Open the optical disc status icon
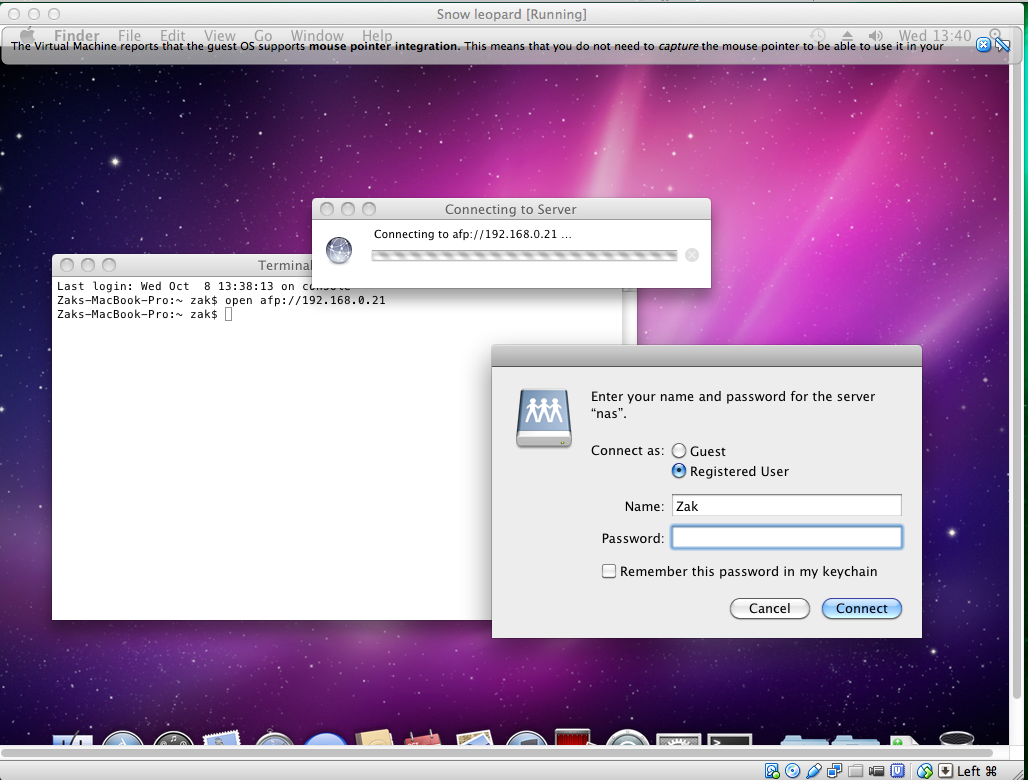Viewport: 1028px width, 780px height. 792,771
